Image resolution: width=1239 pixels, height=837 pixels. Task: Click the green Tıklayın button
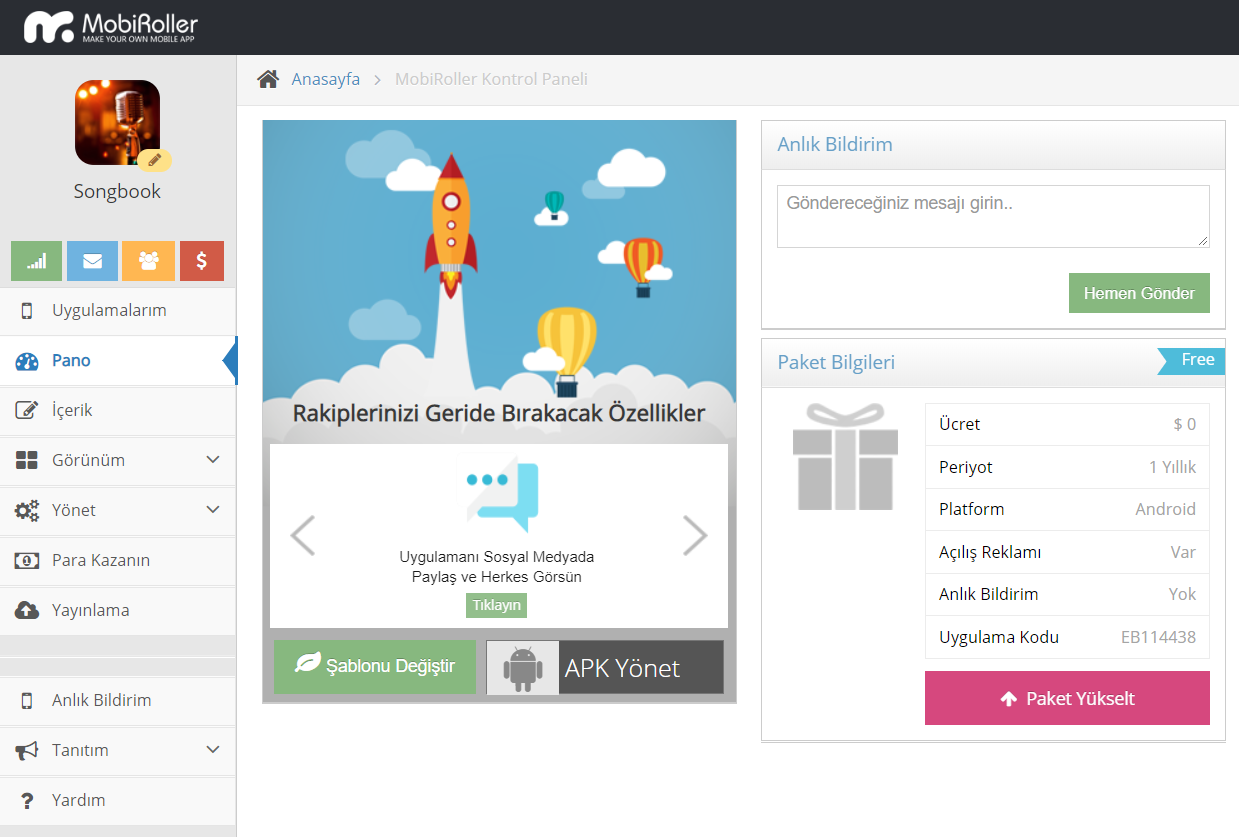pos(496,606)
